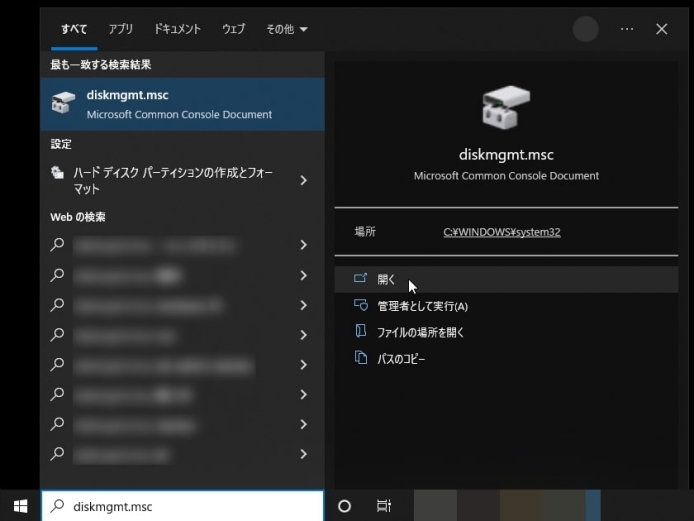Switch to the ドキュメント tab

tap(177, 29)
